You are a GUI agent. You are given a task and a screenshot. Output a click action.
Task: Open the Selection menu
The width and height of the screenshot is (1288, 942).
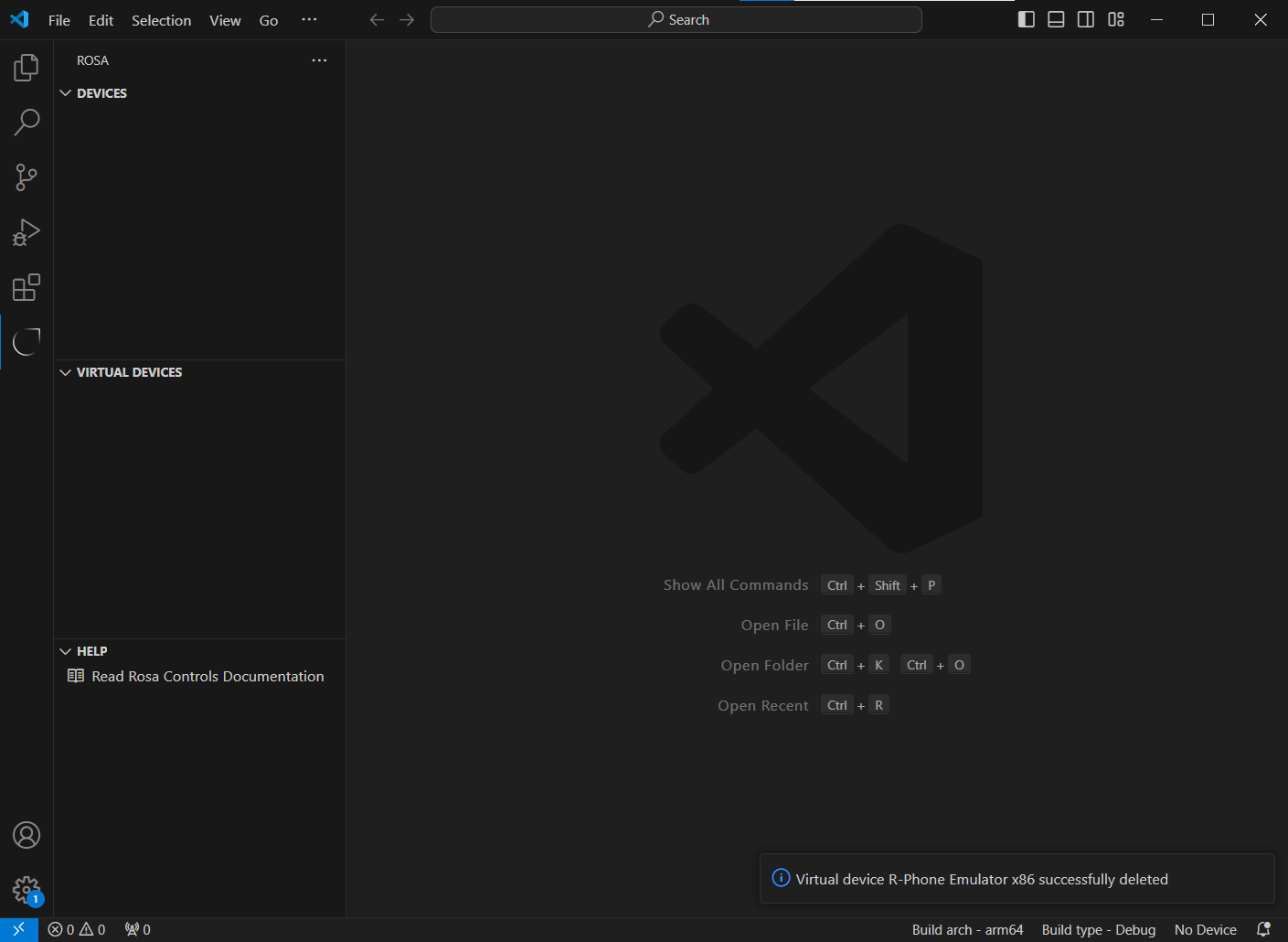[x=161, y=20]
